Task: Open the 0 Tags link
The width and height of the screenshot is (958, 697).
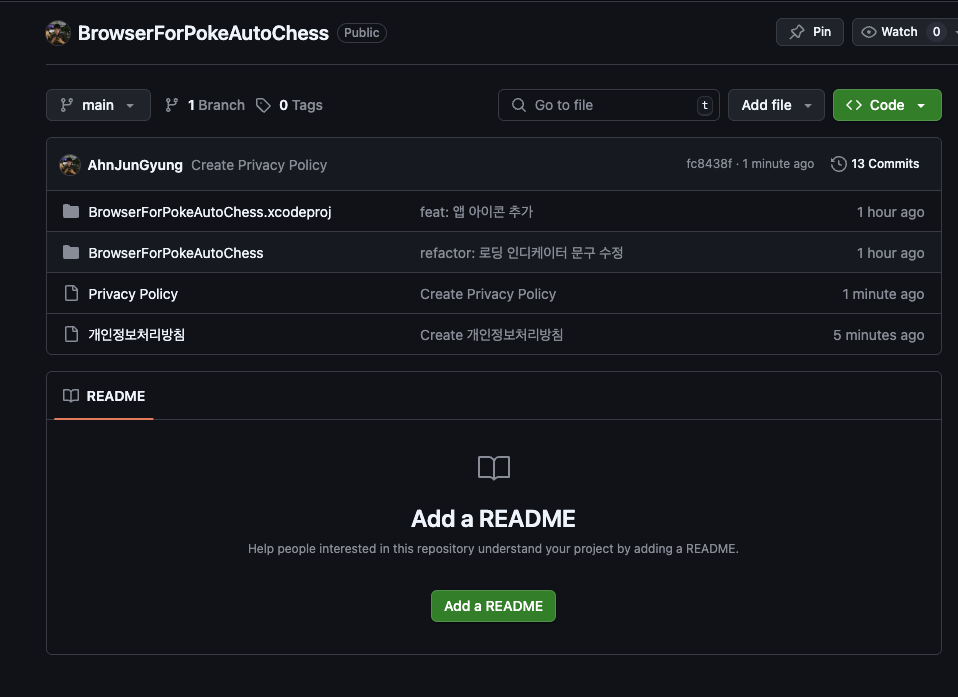Action: pos(290,105)
